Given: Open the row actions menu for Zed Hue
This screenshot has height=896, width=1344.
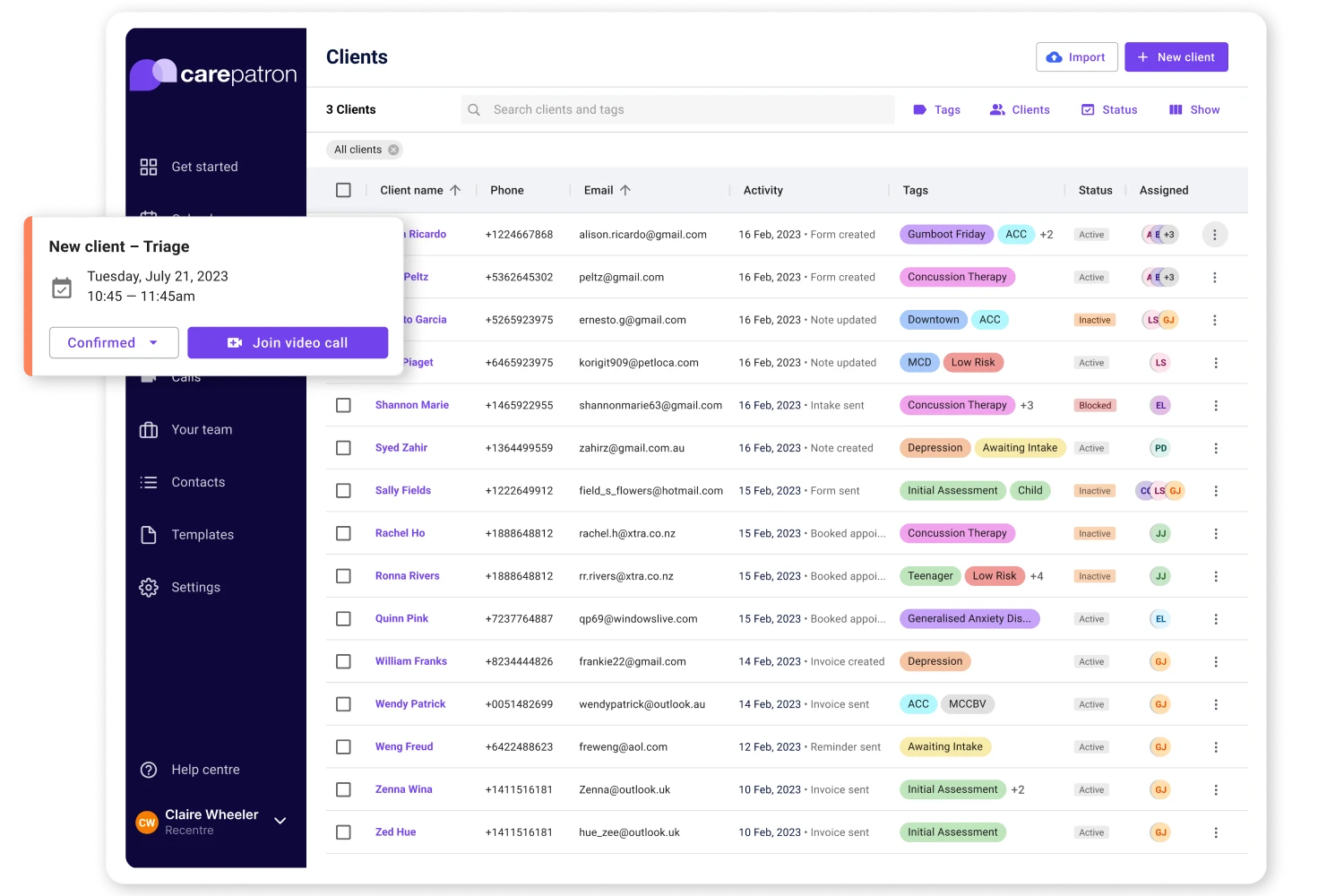Looking at the screenshot, I should [1216, 831].
